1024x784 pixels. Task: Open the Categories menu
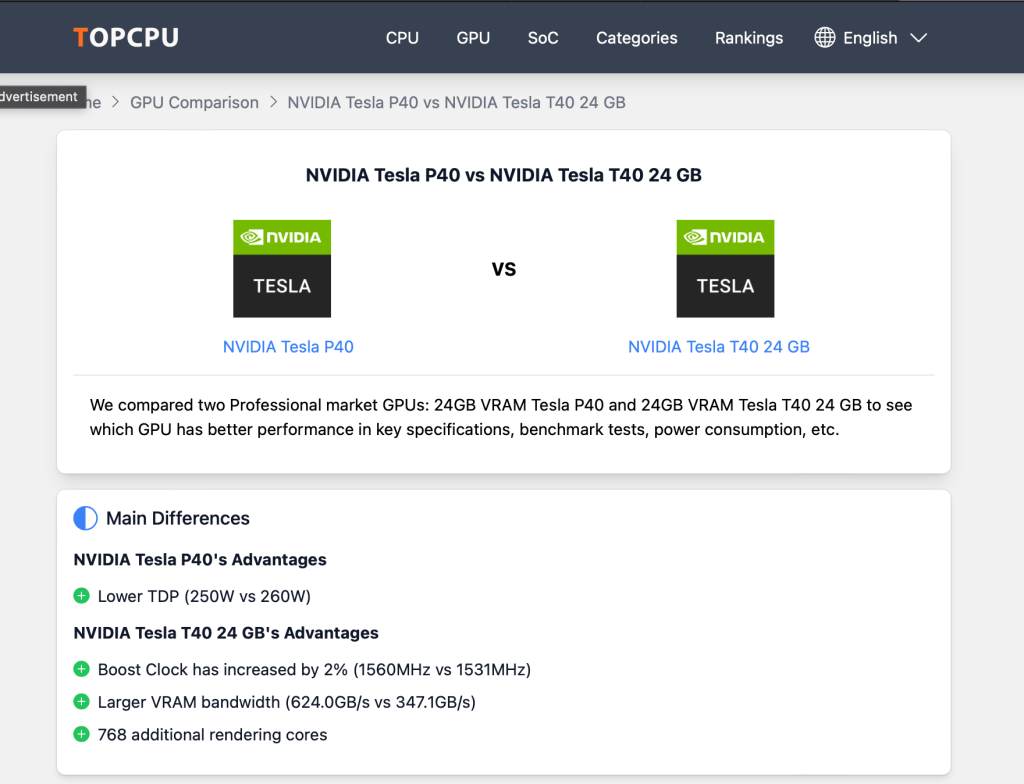pos(637,38)
